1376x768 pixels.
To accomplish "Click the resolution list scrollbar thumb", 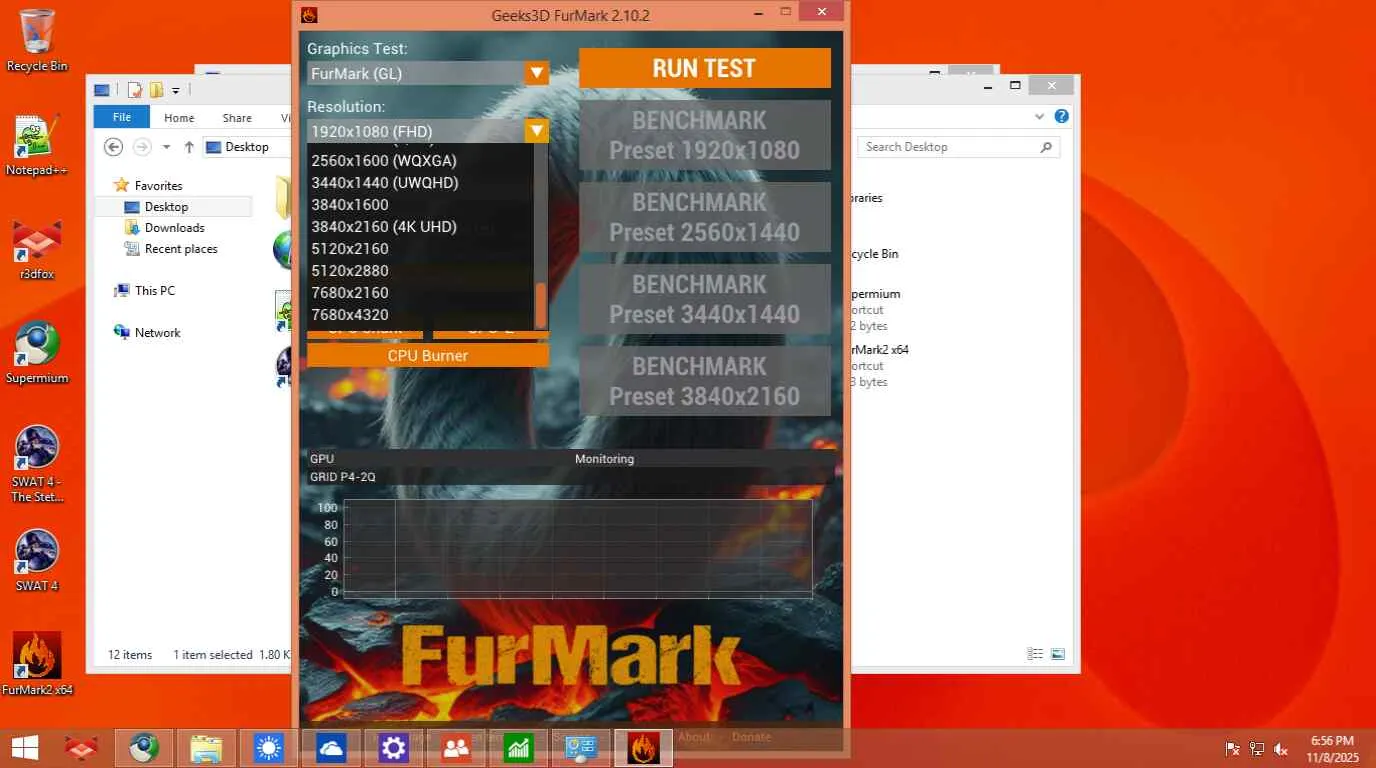I will pos(541,305).
